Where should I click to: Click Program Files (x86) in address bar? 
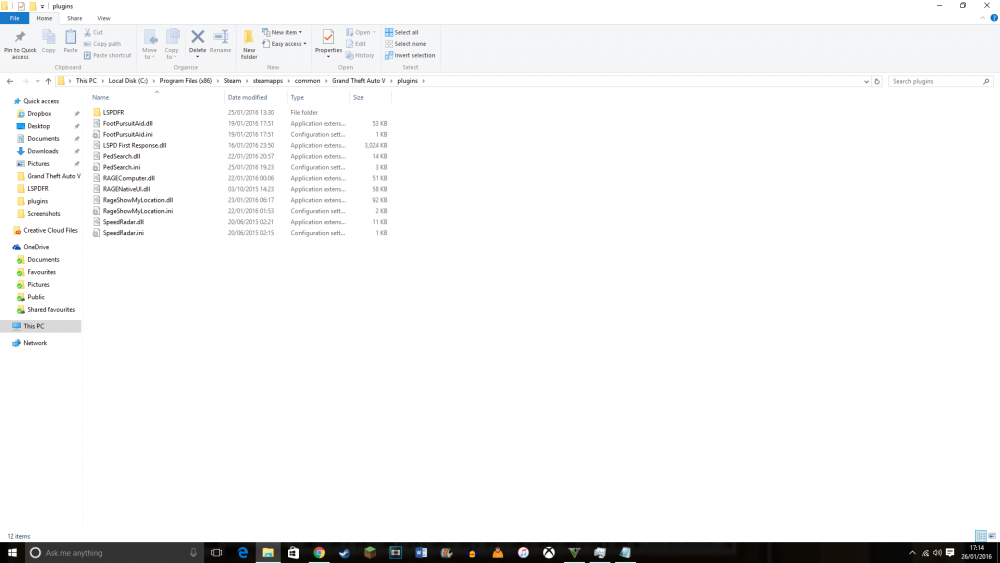[x=186, y=81]
